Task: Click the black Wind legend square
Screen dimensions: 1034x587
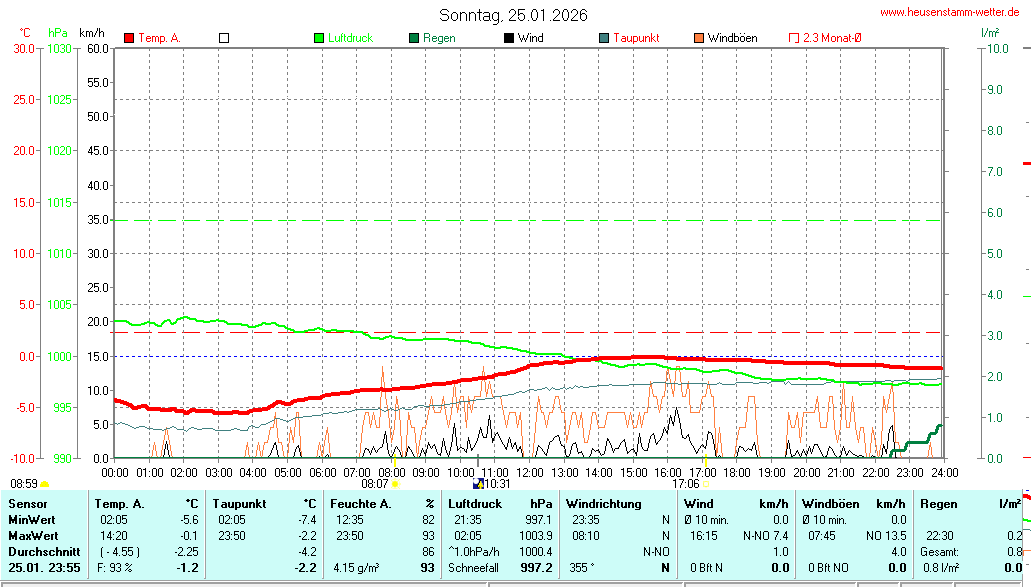Action: 509,38
